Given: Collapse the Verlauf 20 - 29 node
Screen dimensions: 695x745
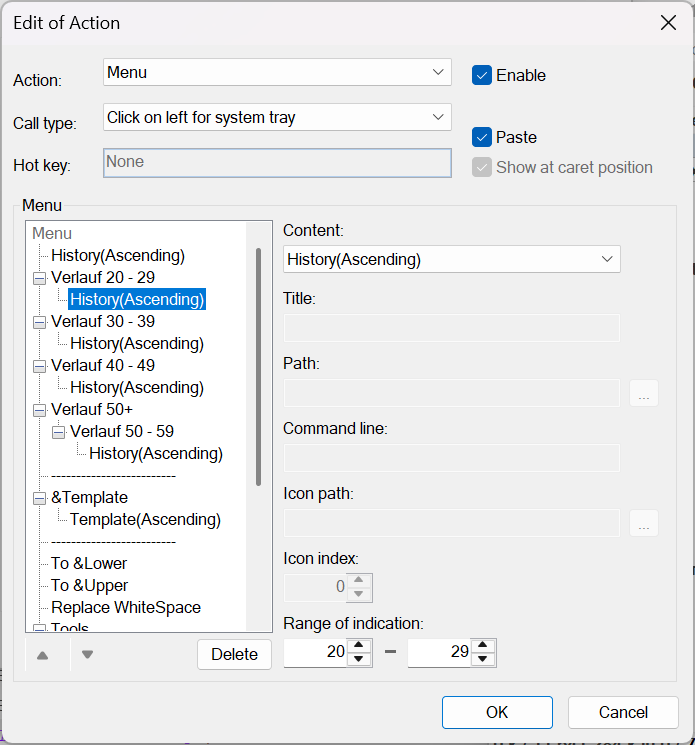Looking at the screenshot, I should click(39, 278).
